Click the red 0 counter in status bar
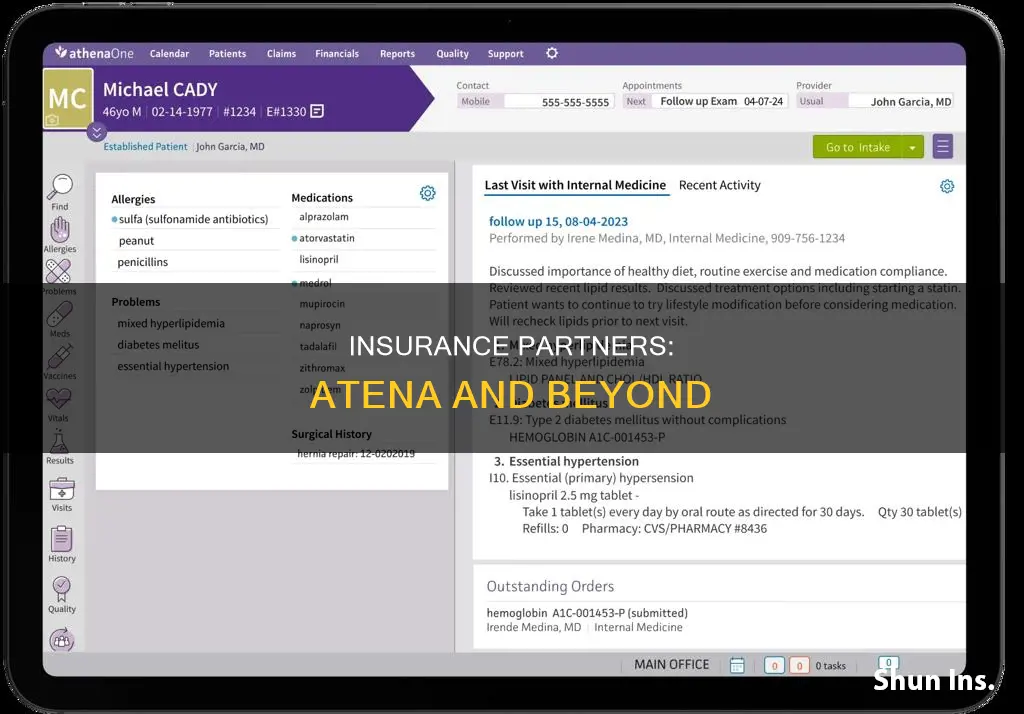Image resolution: width=1024 pixels, height=714 pixels. point(799,666)
